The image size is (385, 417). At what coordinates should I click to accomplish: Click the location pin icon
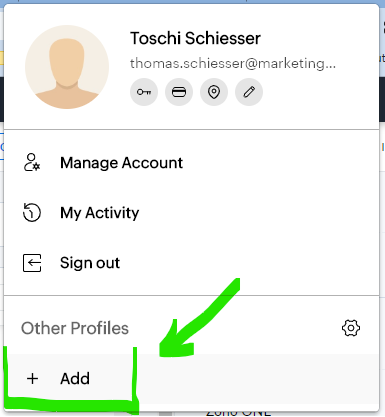pos(214,92)
